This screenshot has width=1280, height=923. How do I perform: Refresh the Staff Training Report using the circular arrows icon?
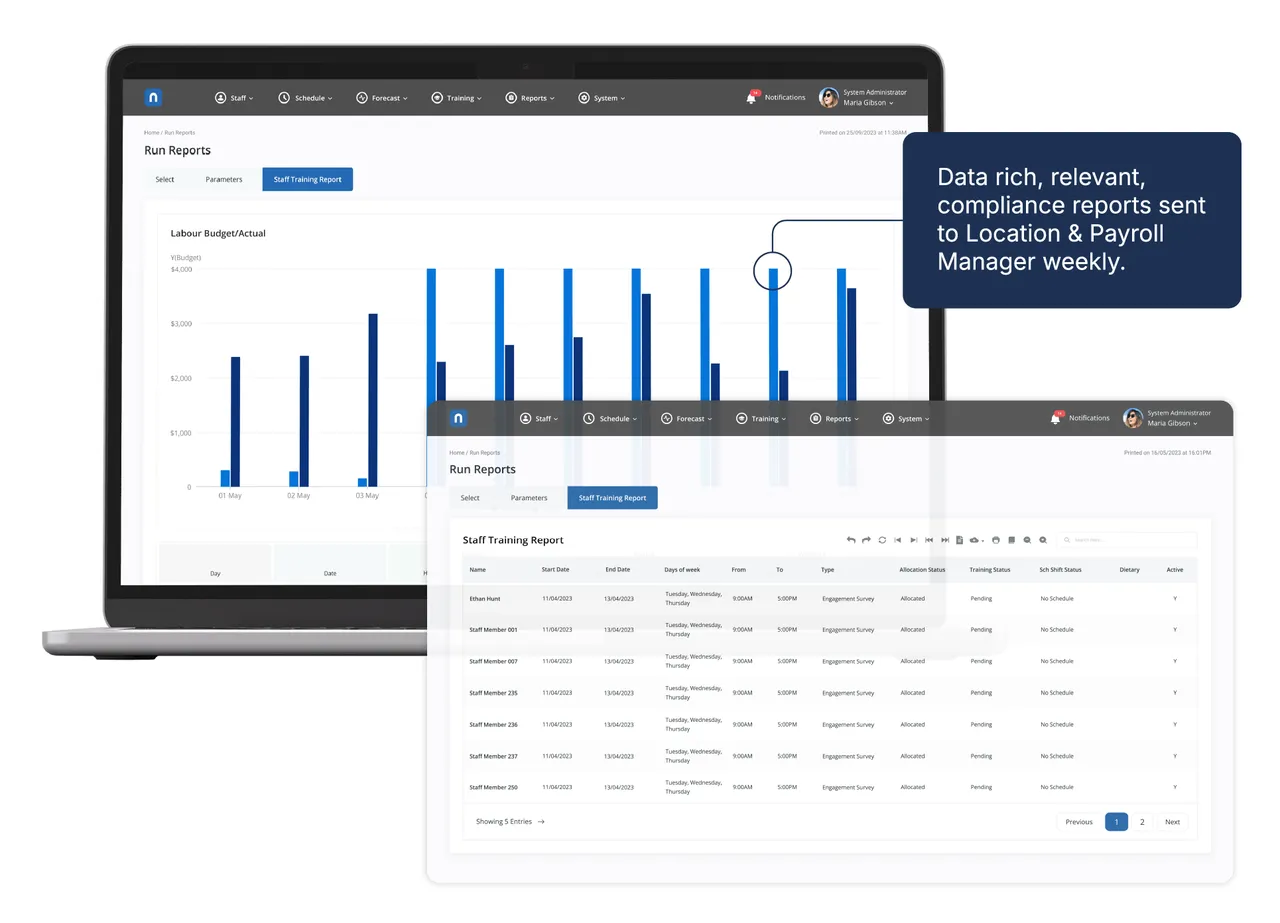882,540
